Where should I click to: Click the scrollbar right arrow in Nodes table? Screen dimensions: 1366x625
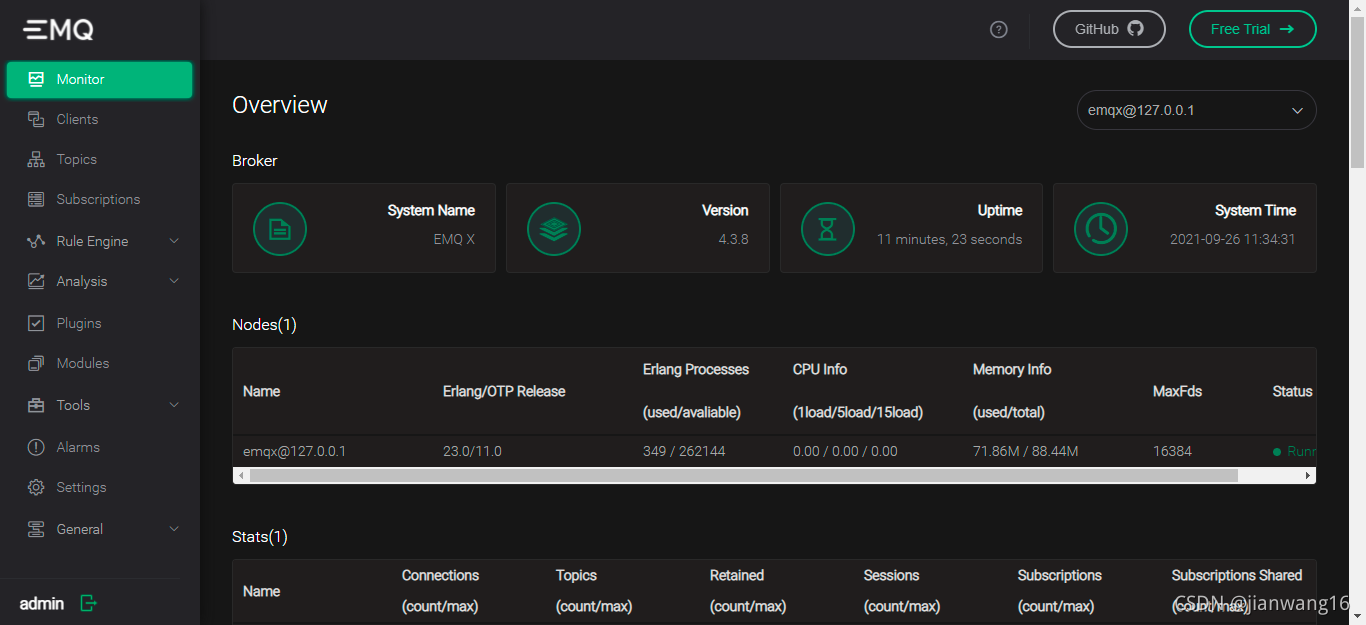1308,476
